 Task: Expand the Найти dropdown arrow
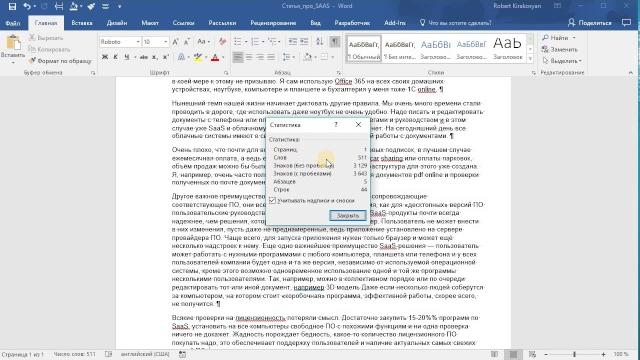(x=574, y=38)
